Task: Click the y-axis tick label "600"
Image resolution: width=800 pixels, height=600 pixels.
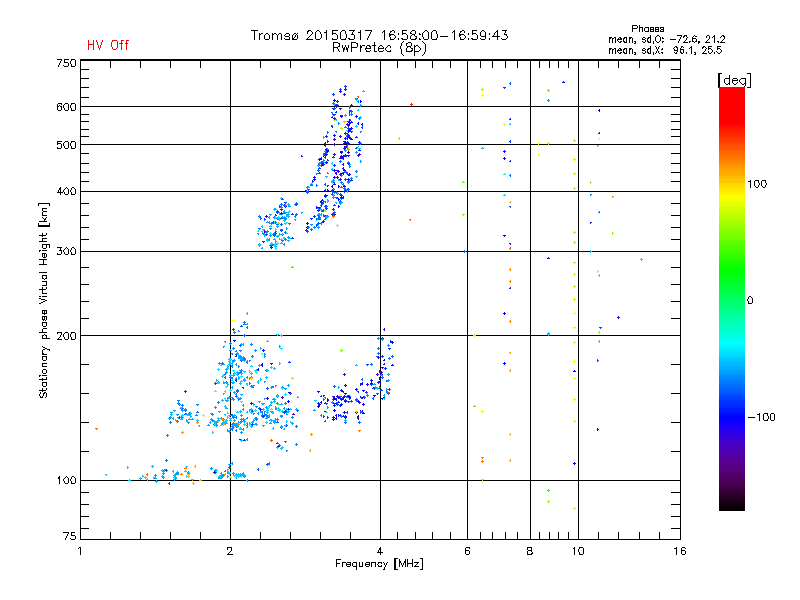Action: (66, 107)
